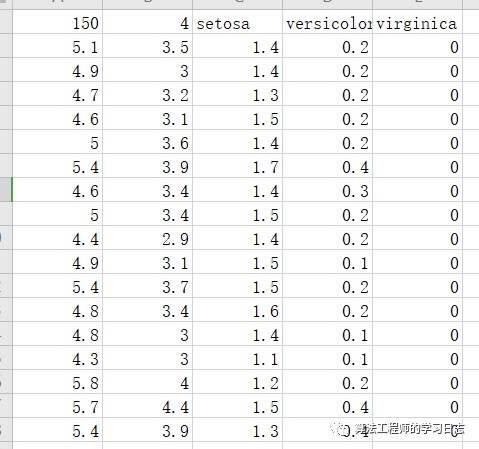Click the cell showing 3.7
479x449 pixels.
pyautogui.click(x=147, y=286)
